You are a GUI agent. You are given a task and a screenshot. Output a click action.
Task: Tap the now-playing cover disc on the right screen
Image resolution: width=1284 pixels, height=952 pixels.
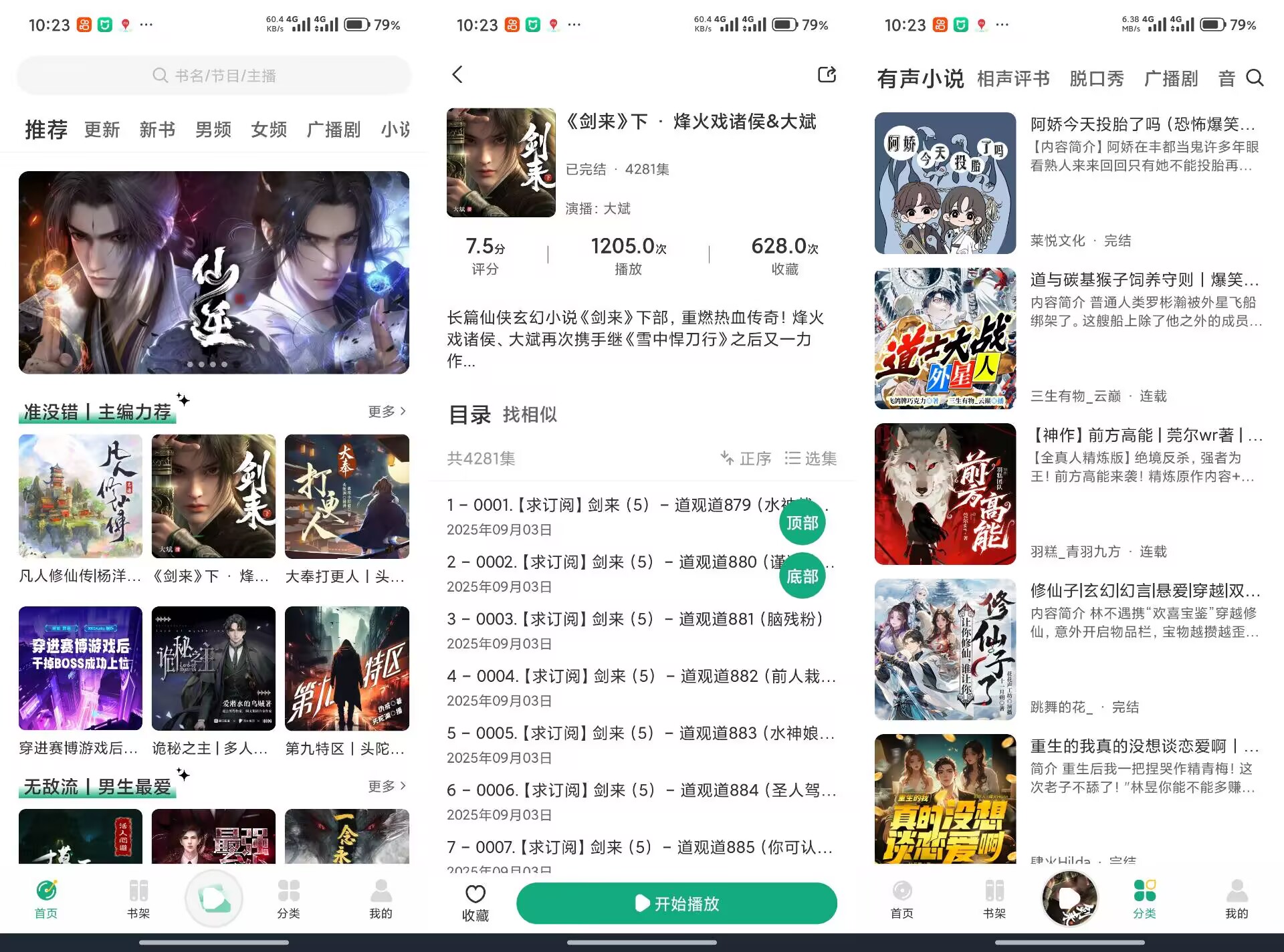click(1069, 899)
